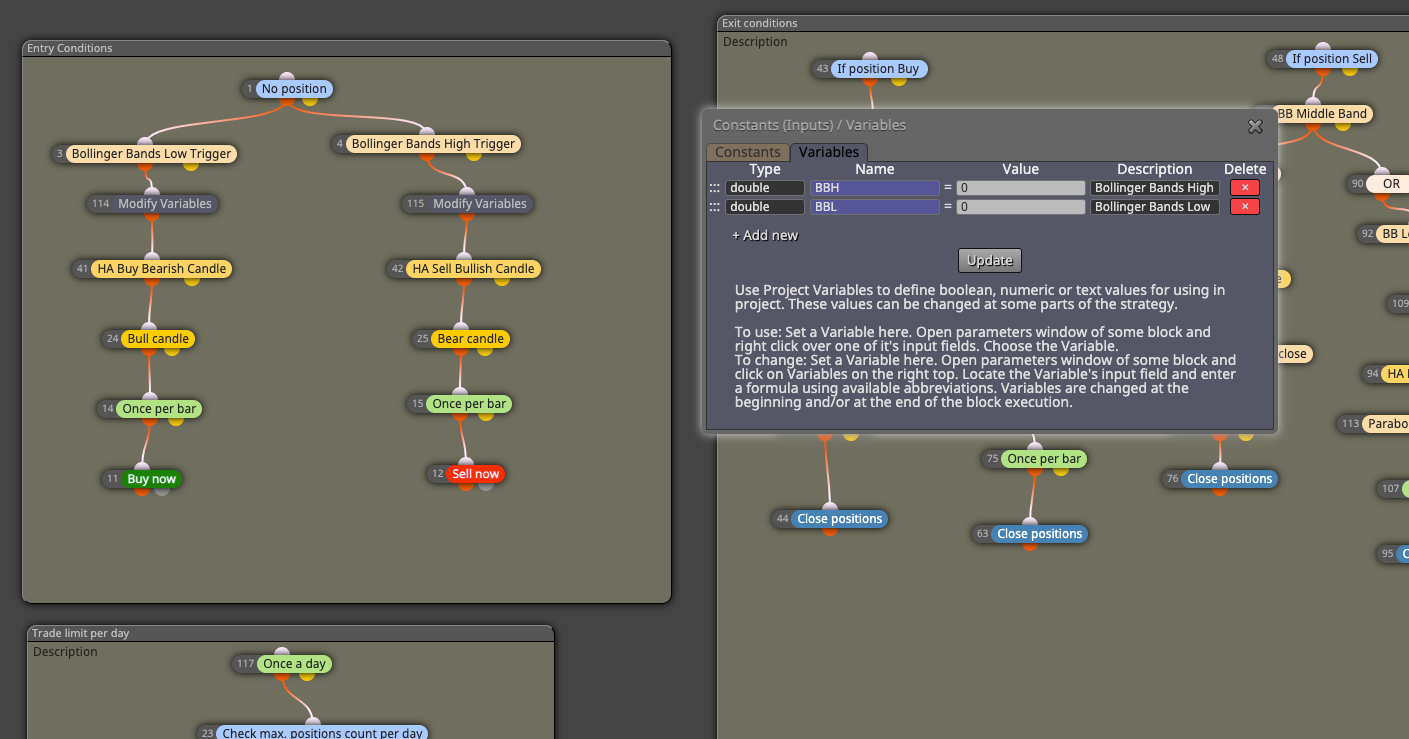Select the Variables tab

pyautogui.click(x=828, y=152)
